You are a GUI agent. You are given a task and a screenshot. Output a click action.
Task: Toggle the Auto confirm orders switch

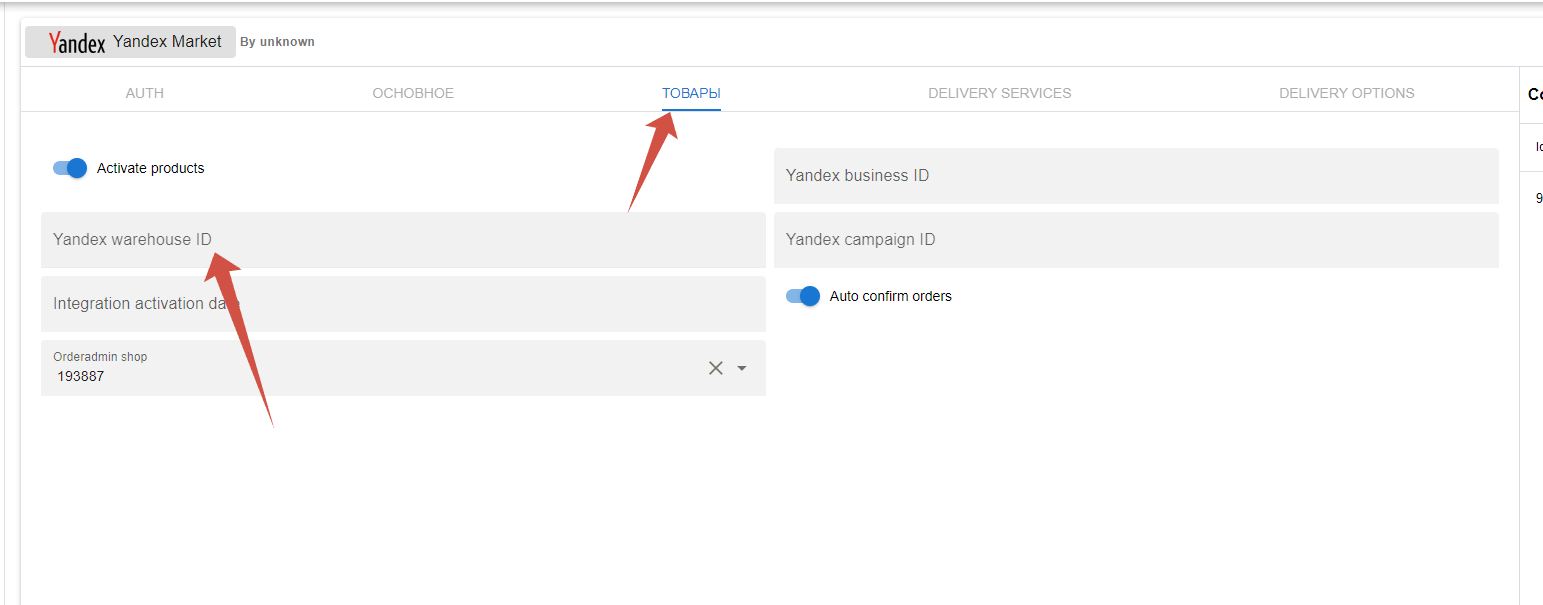[803, 296]
